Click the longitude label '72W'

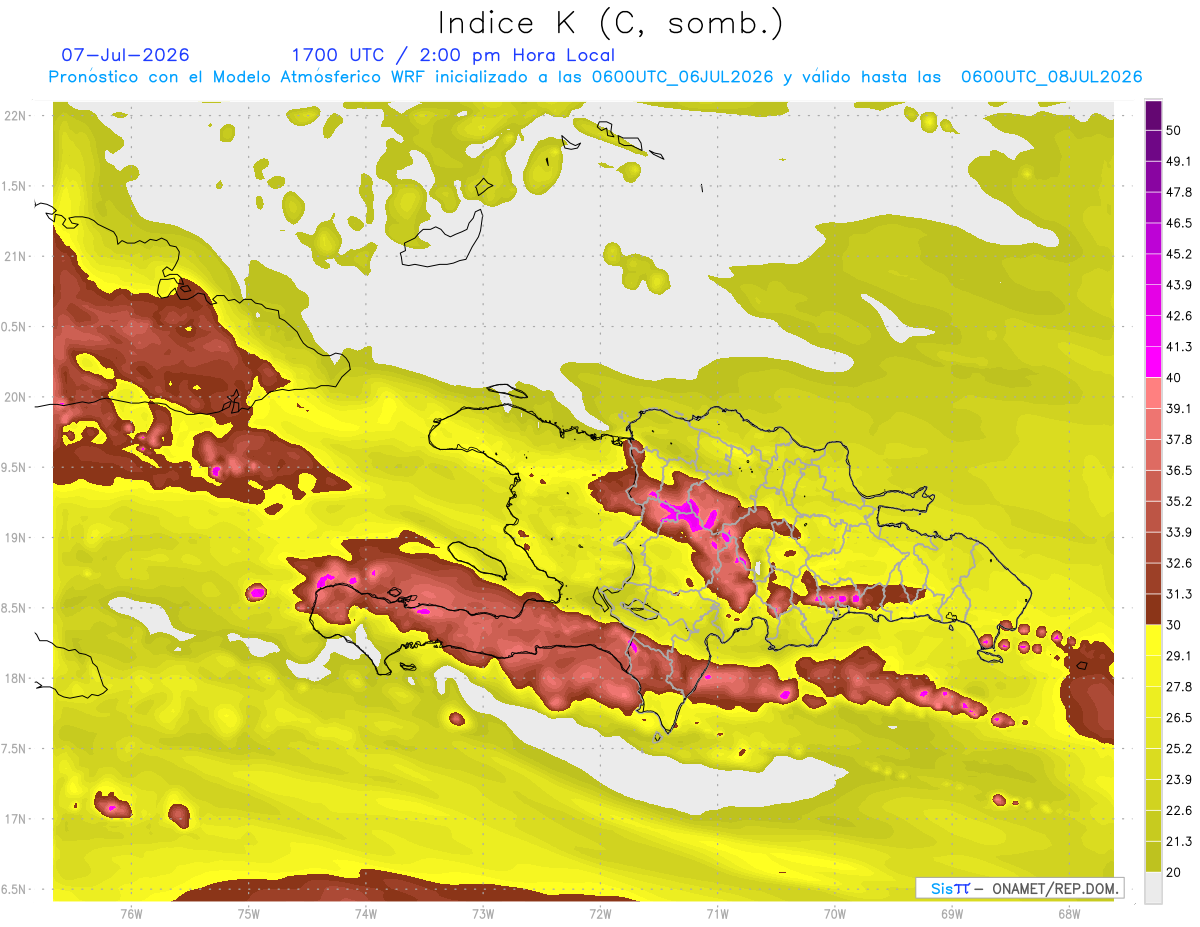[x=600, y=913]
